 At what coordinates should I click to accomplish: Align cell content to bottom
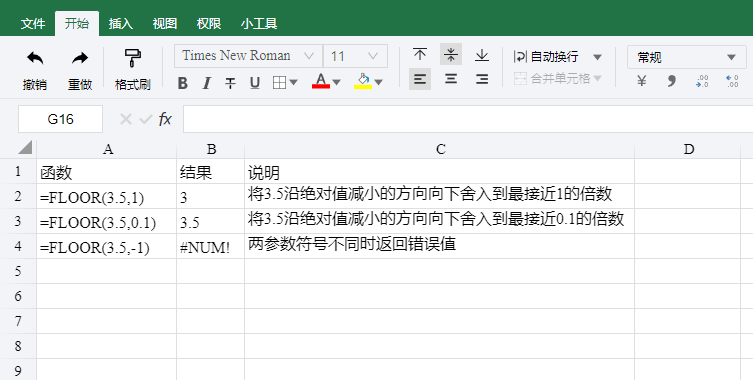coord(482,55)
